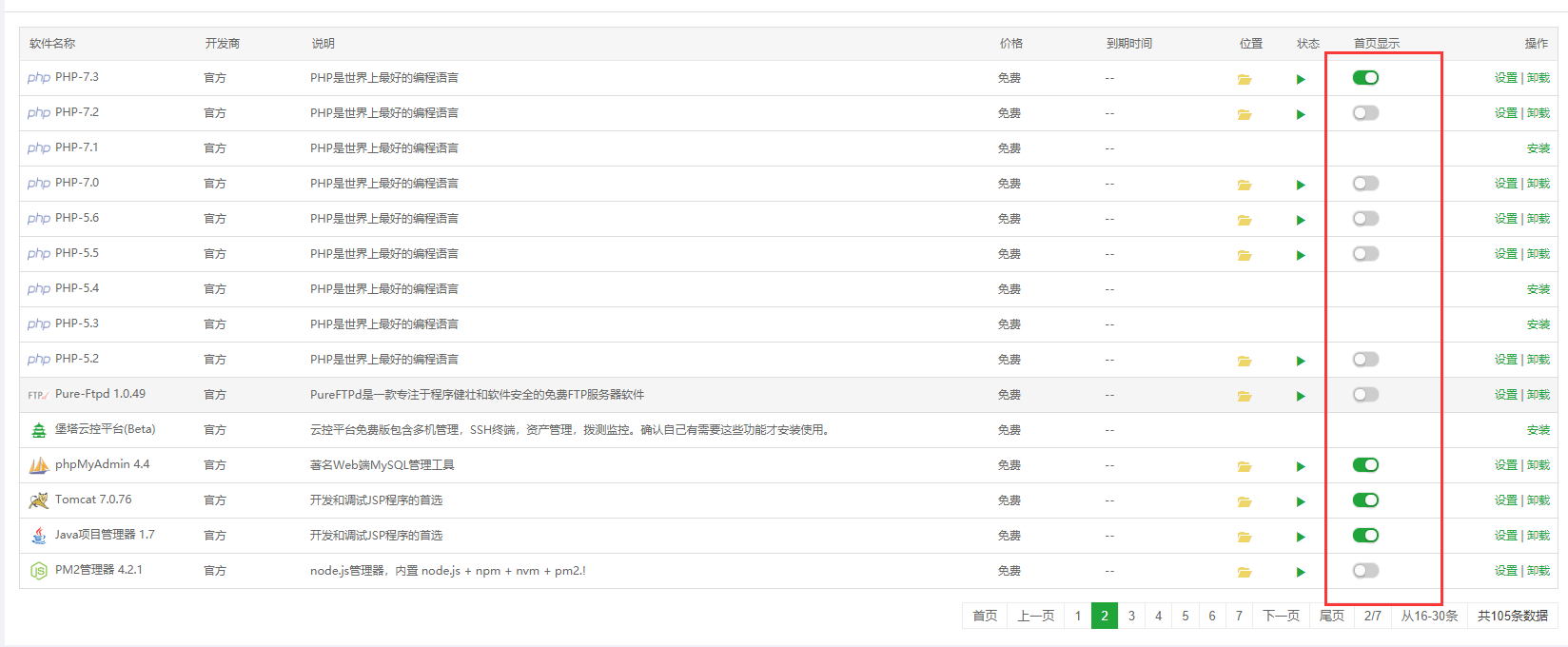Open folder icon for PM2管理器
This screenshot has height=647, width=1568.
(x=1245, y=572)
